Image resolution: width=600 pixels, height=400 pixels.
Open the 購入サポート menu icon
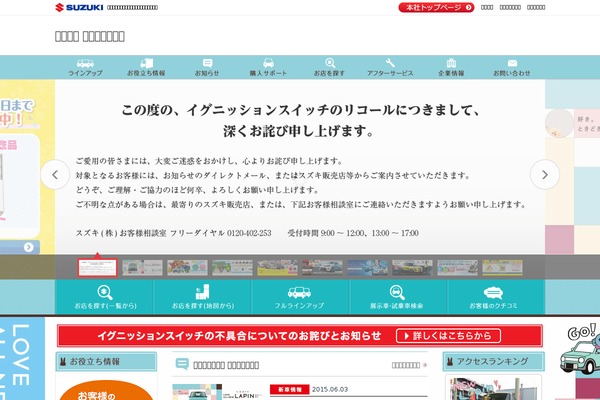click(268, 68)
